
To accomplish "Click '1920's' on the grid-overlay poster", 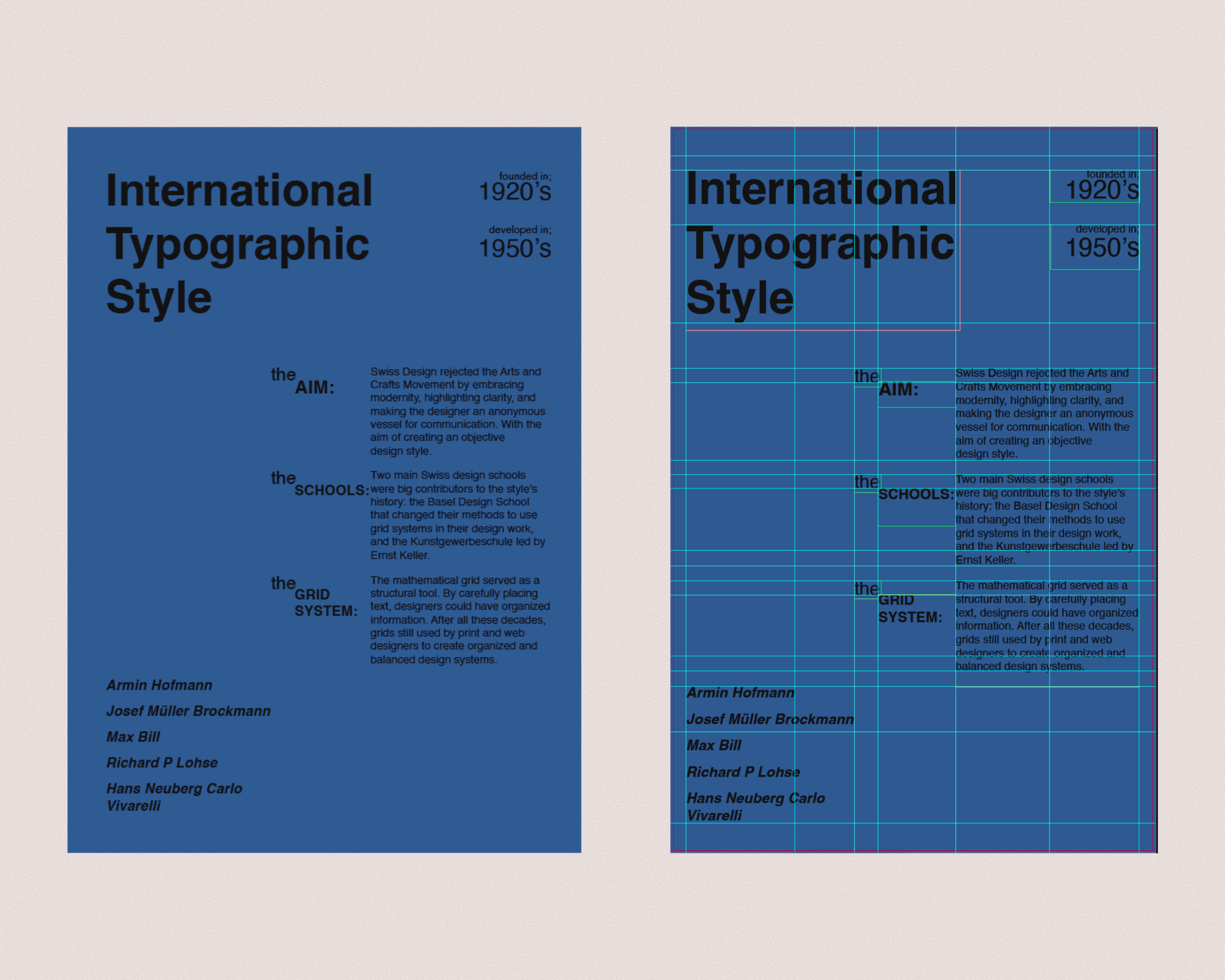I will pos(1102,190).
